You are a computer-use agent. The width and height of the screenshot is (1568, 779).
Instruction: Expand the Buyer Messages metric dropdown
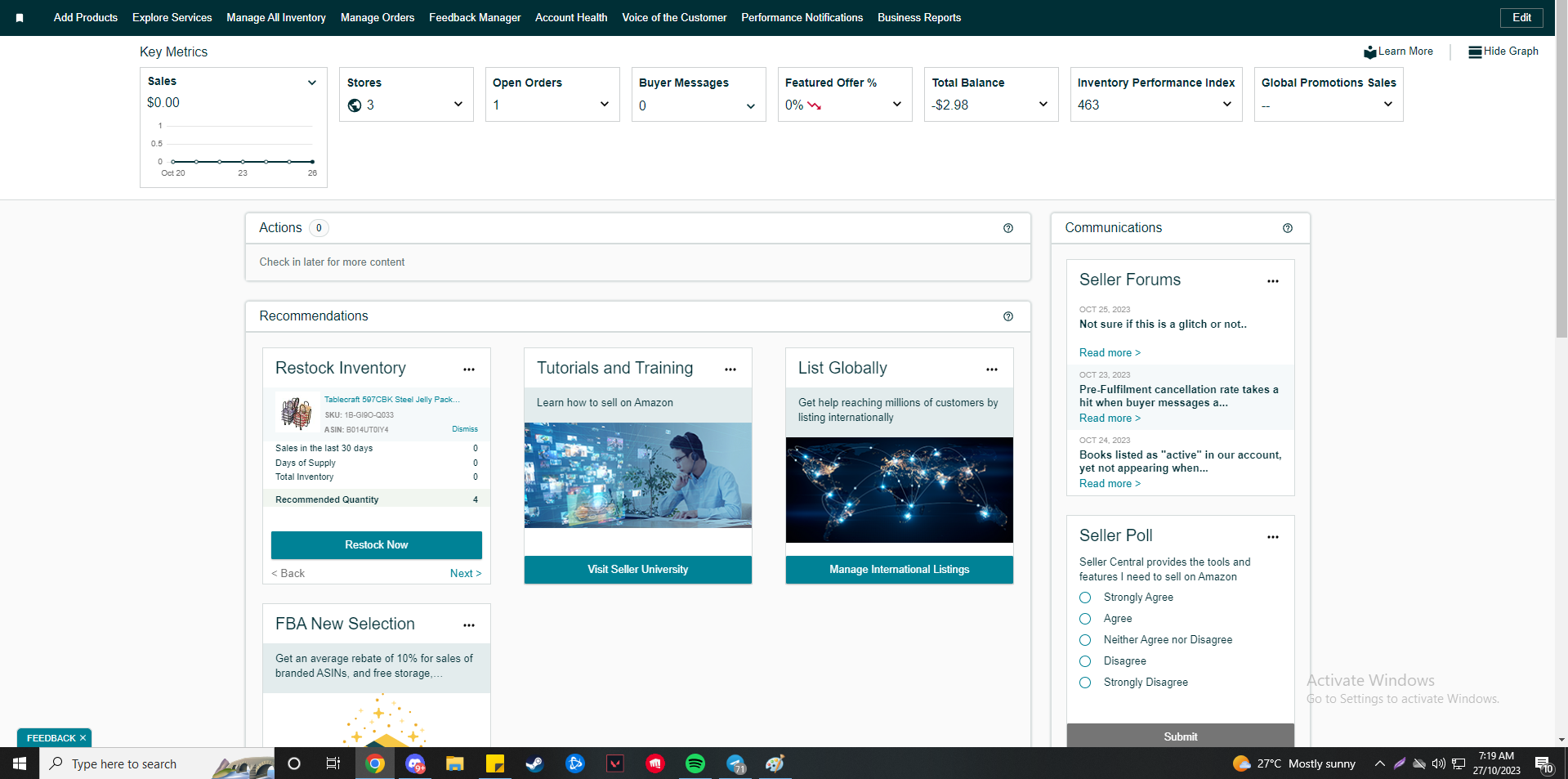pos(751,106)
